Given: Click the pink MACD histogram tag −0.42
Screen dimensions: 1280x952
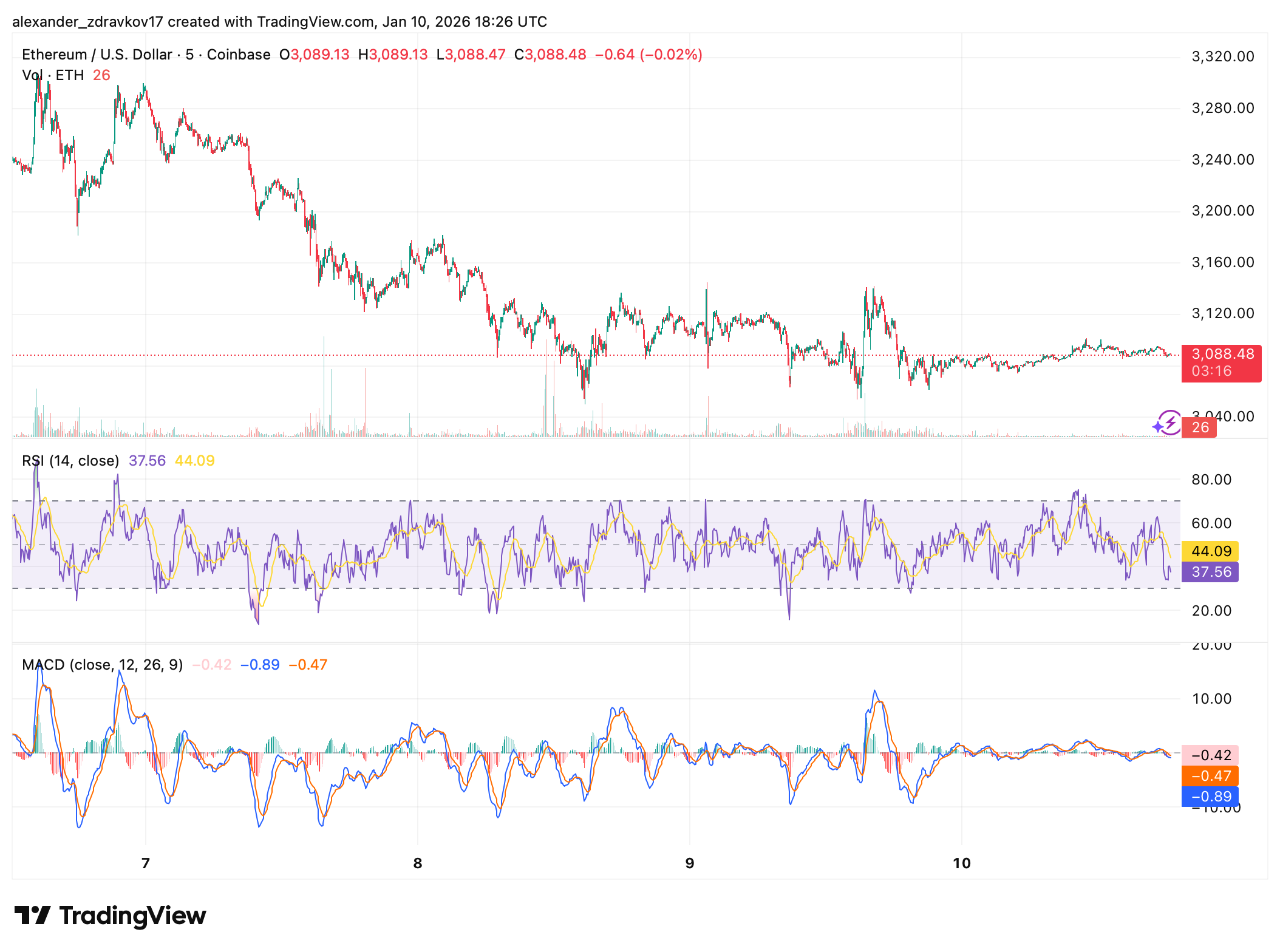Looking at the screenshot, I should 1210,755.
